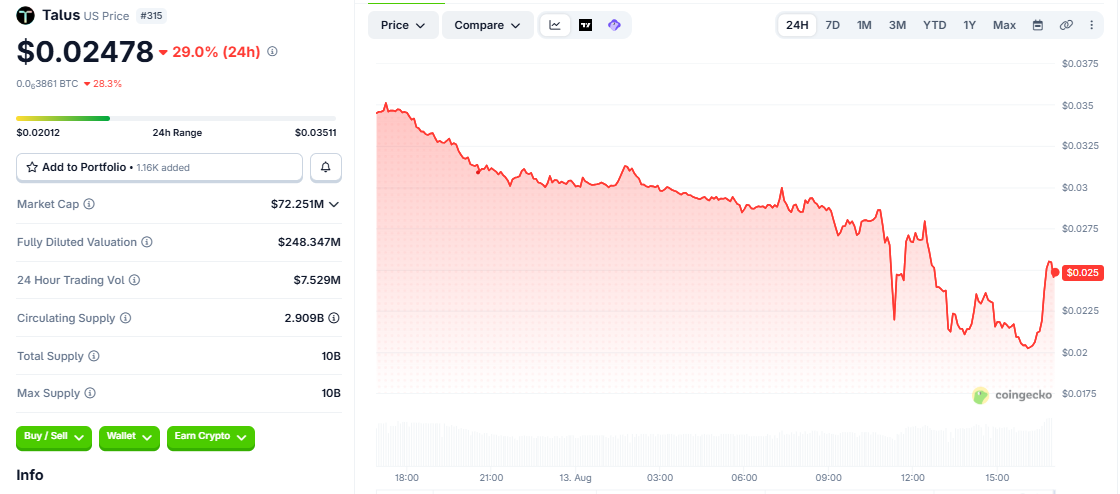
Task: Click the $0.03511 range high value
Action: coord(315,133)
